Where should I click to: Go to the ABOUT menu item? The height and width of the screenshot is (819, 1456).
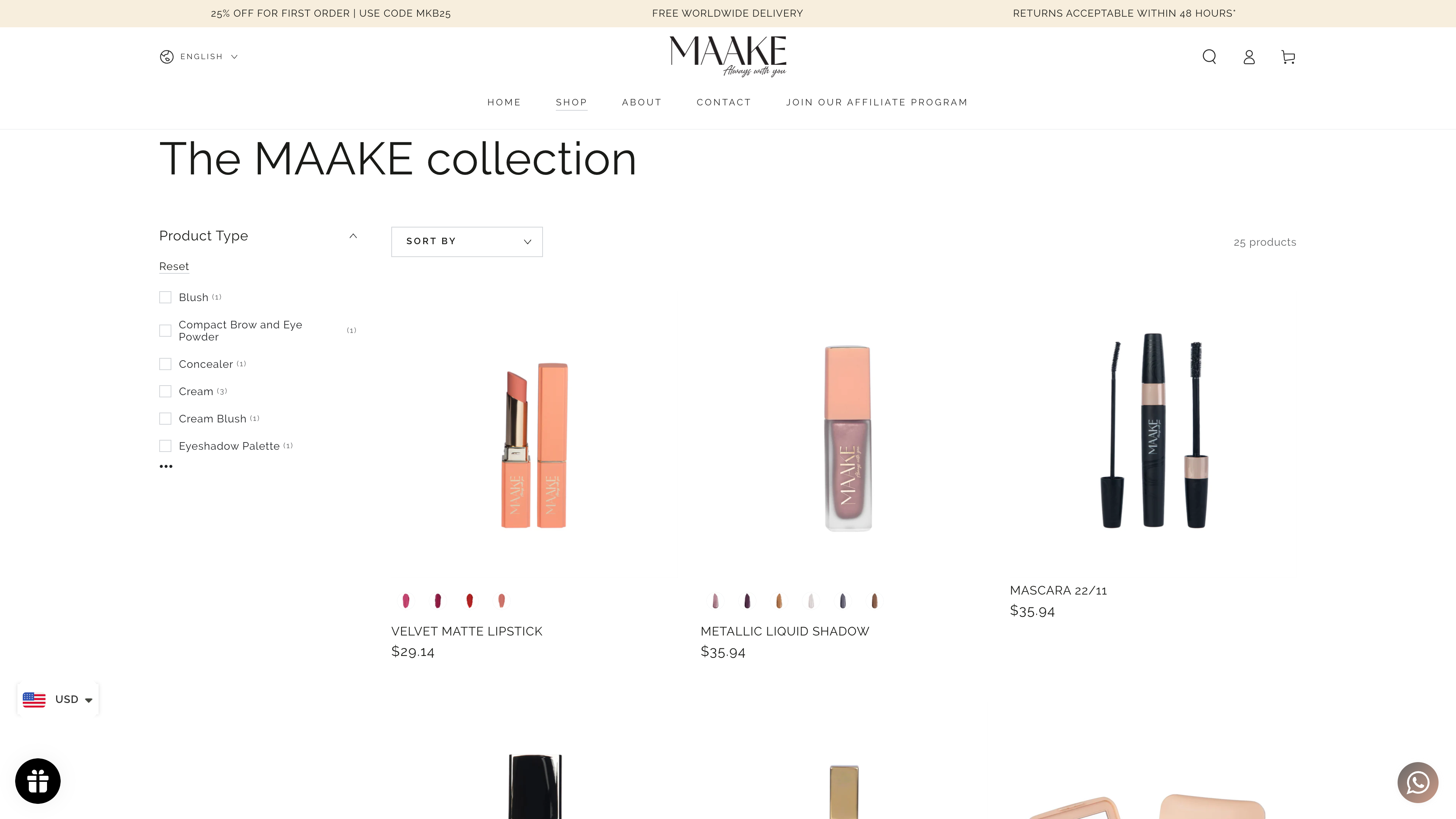pos(642,102)
